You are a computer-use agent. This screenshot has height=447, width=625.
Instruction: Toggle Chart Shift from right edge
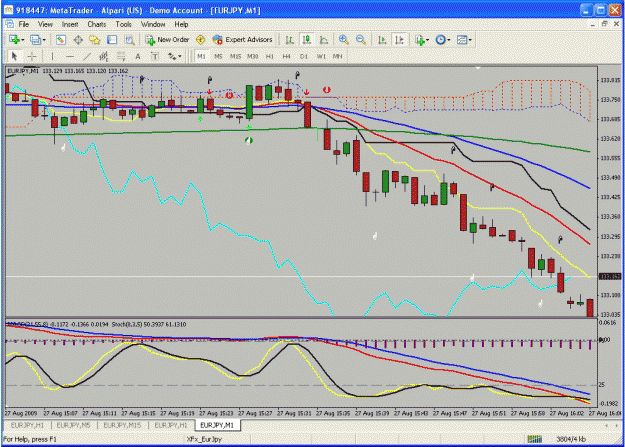[x=399, y=40]
